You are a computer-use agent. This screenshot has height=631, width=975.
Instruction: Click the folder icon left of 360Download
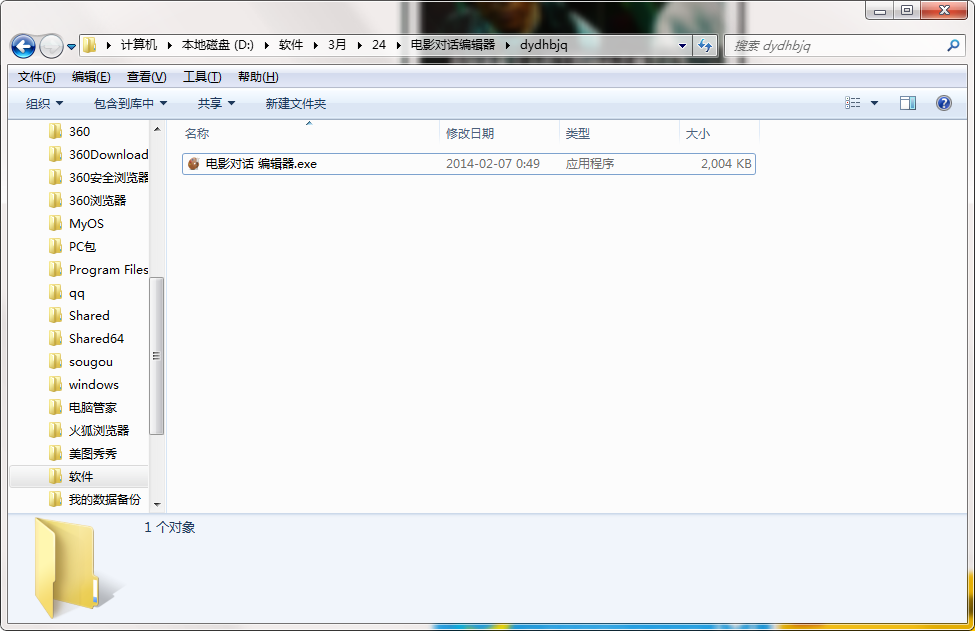tap(55, 154)
